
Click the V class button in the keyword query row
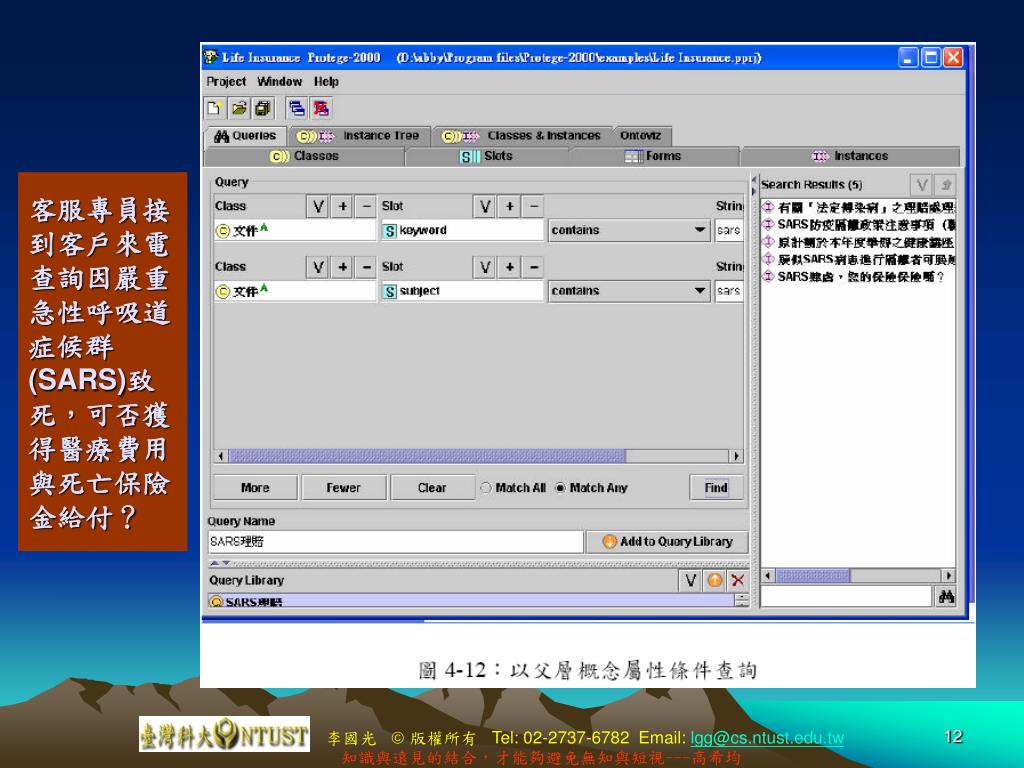pos(318,206)
